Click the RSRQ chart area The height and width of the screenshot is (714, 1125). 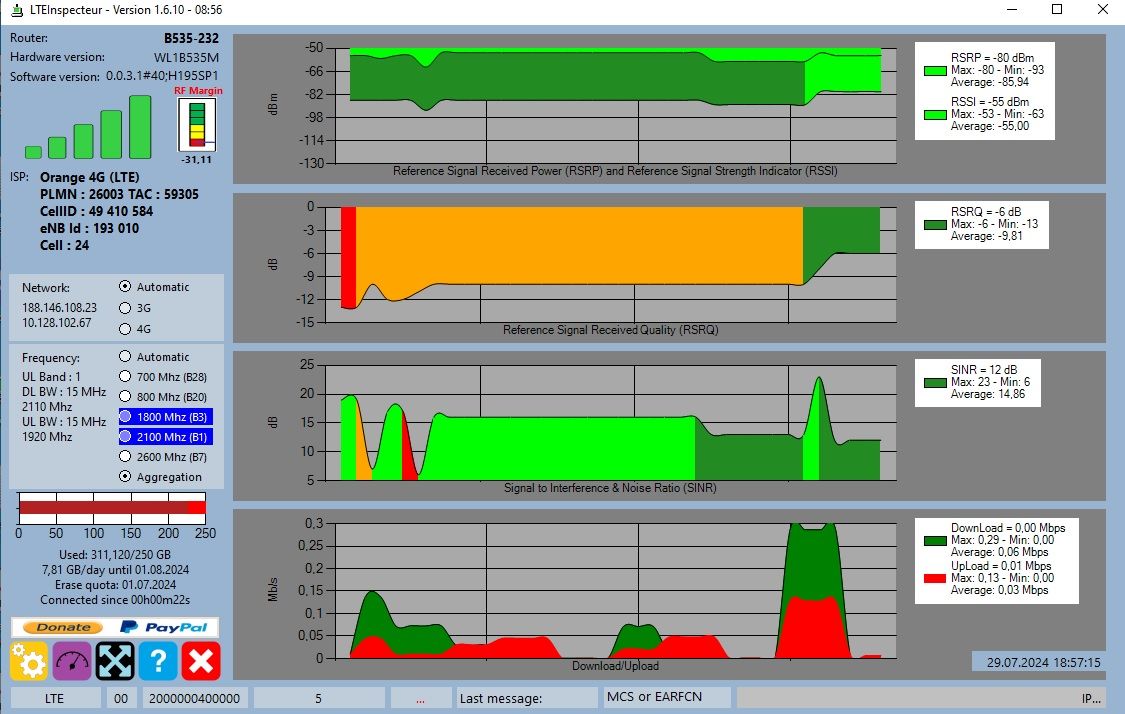(x=611, y=264)
